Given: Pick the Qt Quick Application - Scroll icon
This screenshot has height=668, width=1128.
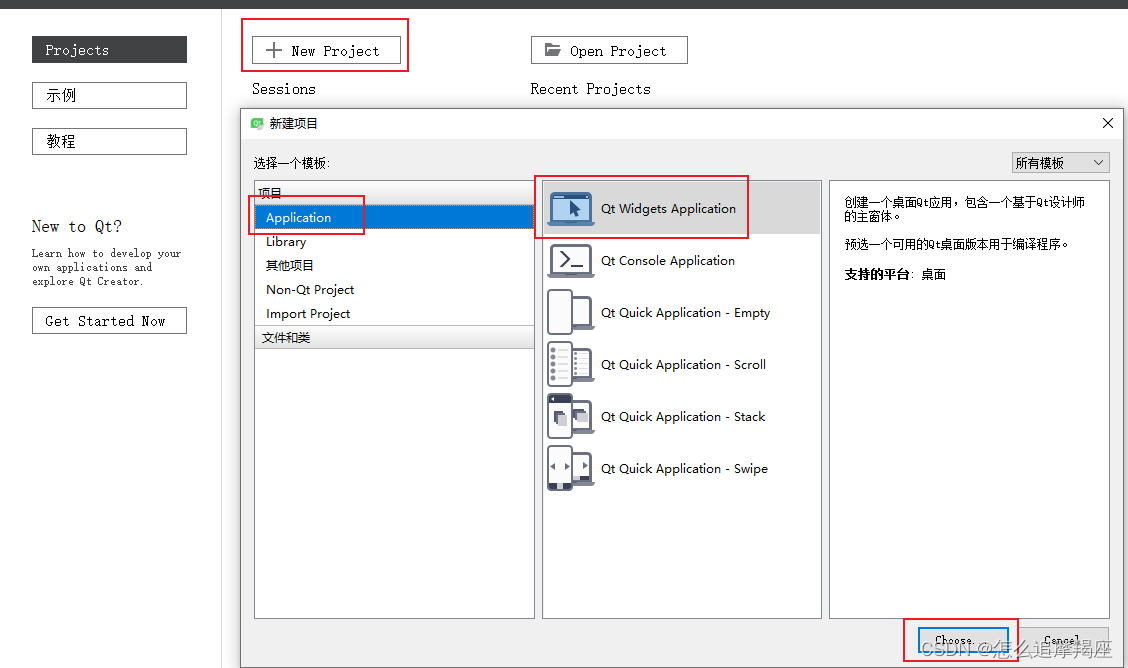Looking at the screenshot, I should [x=571, y=365].
